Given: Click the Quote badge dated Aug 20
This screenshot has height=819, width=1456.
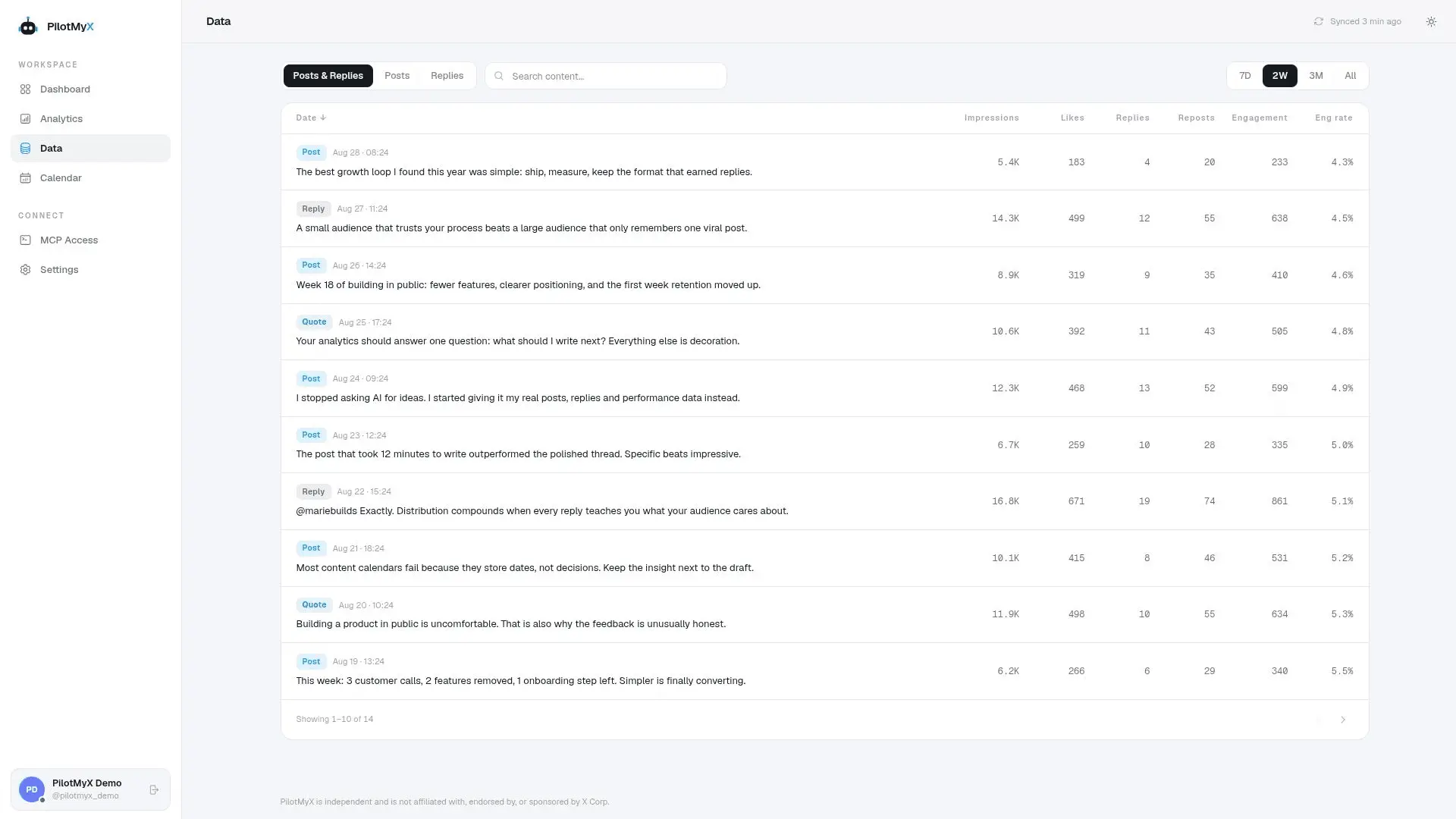Looking at the screenshot, I should tap(314, 605).
